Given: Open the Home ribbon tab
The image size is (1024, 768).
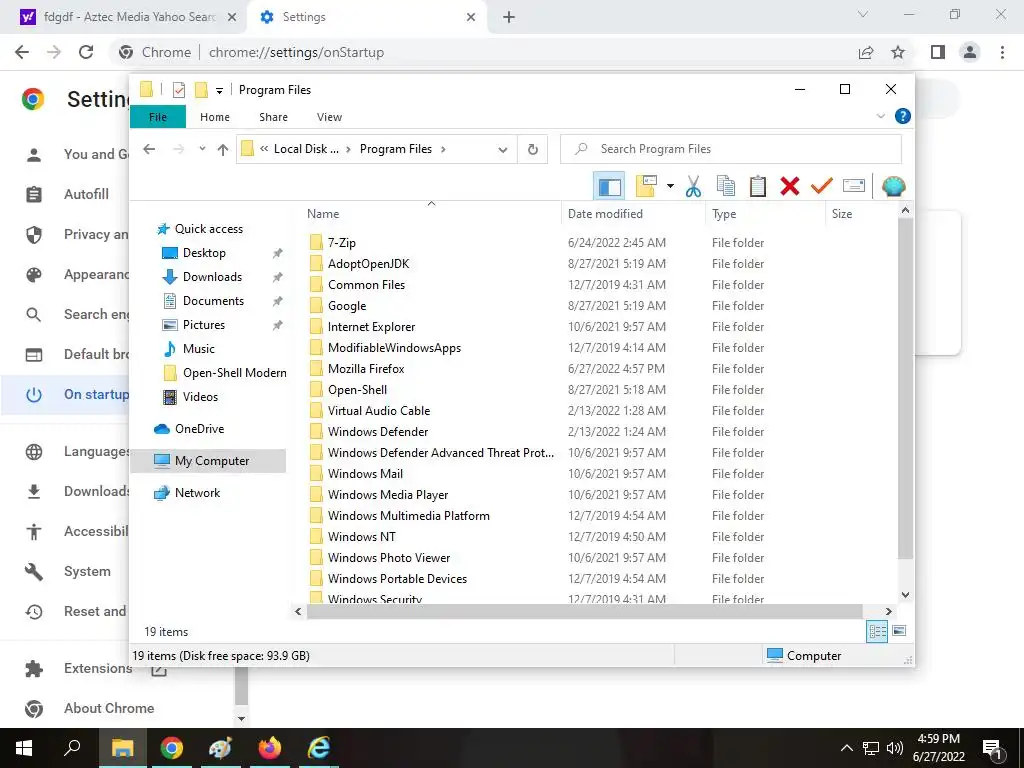Looking at the screenshot, I should tap(215, 117).
